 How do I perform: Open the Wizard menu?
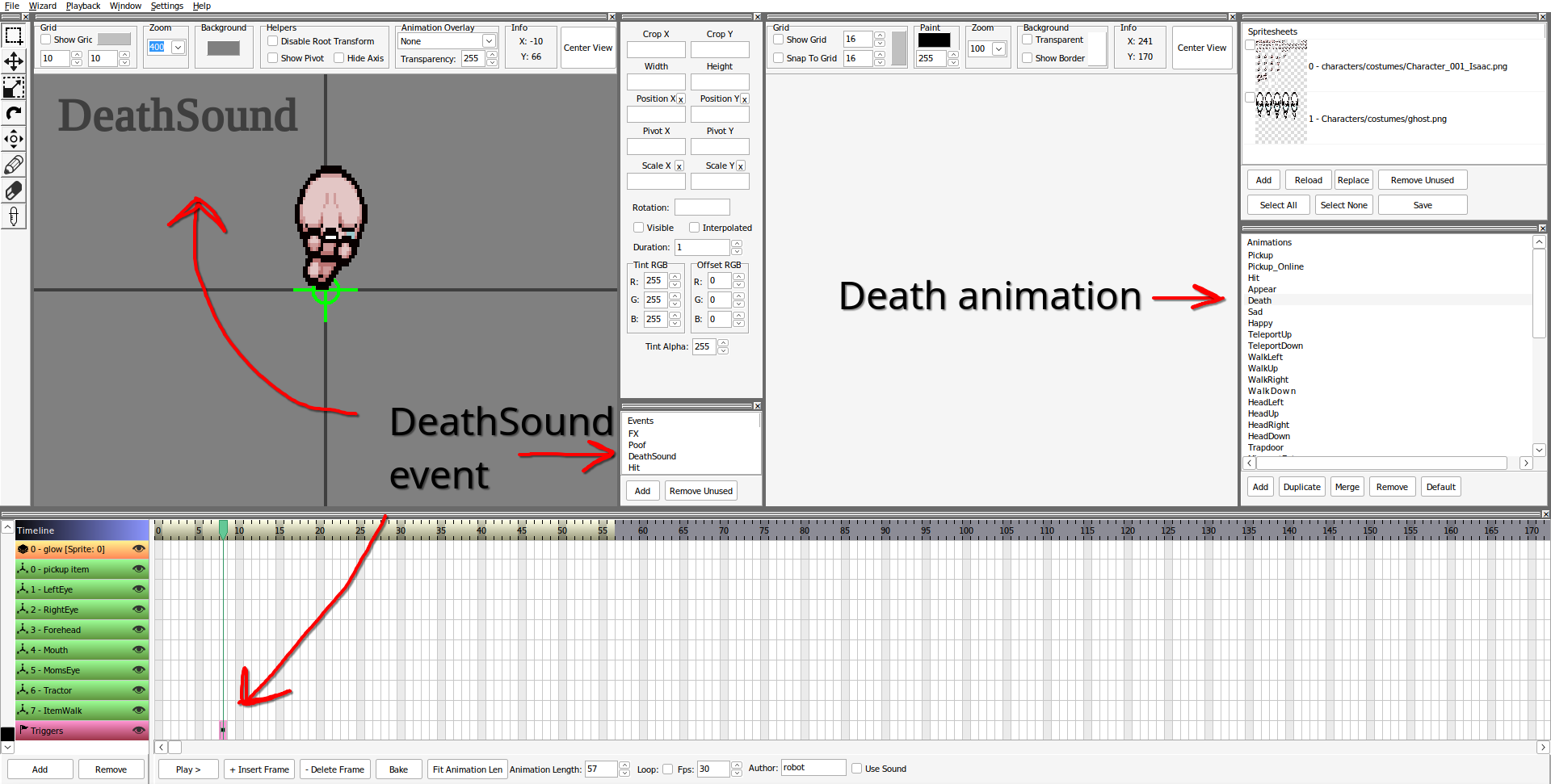coord(43,6)
